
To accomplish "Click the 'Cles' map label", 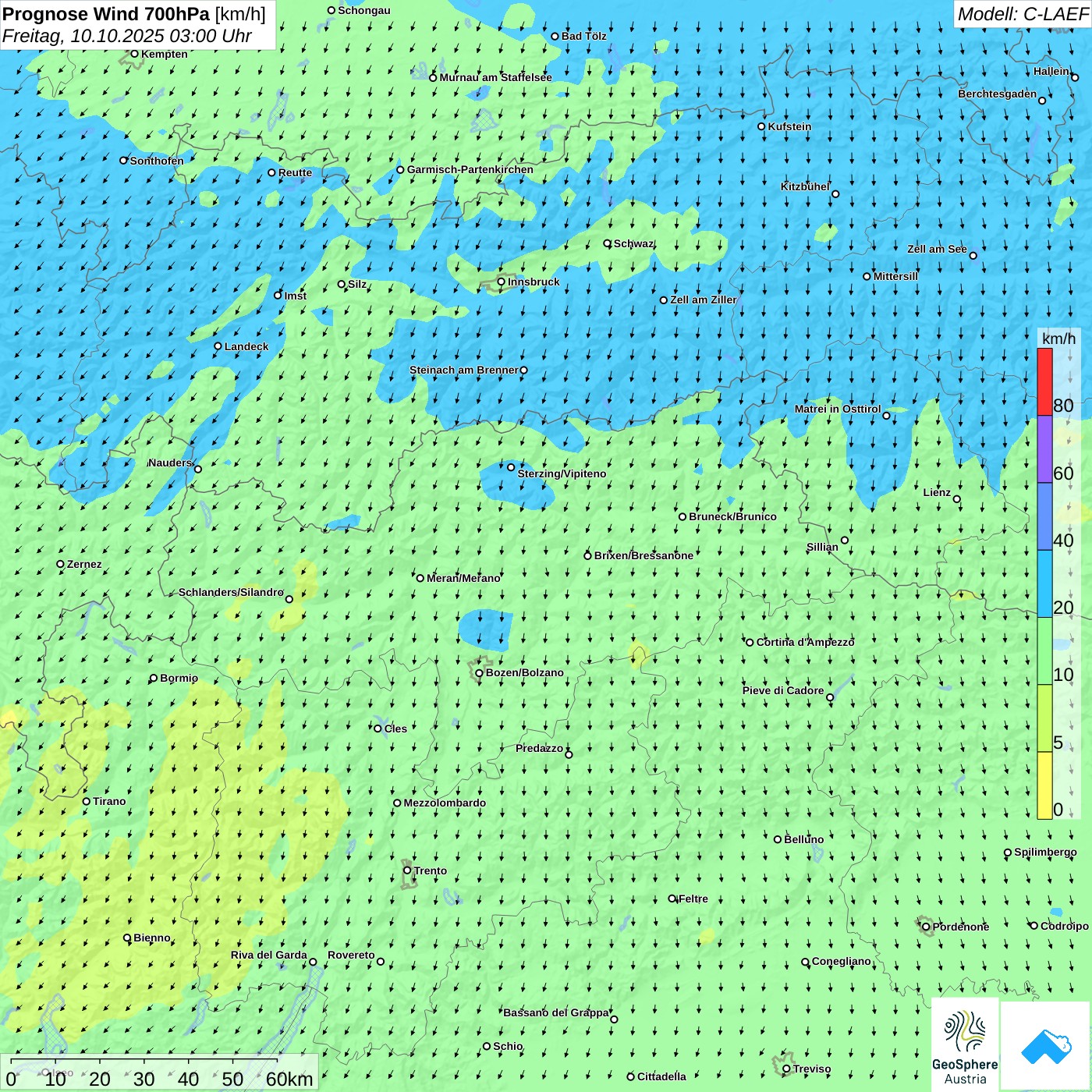I will (395, 729).
